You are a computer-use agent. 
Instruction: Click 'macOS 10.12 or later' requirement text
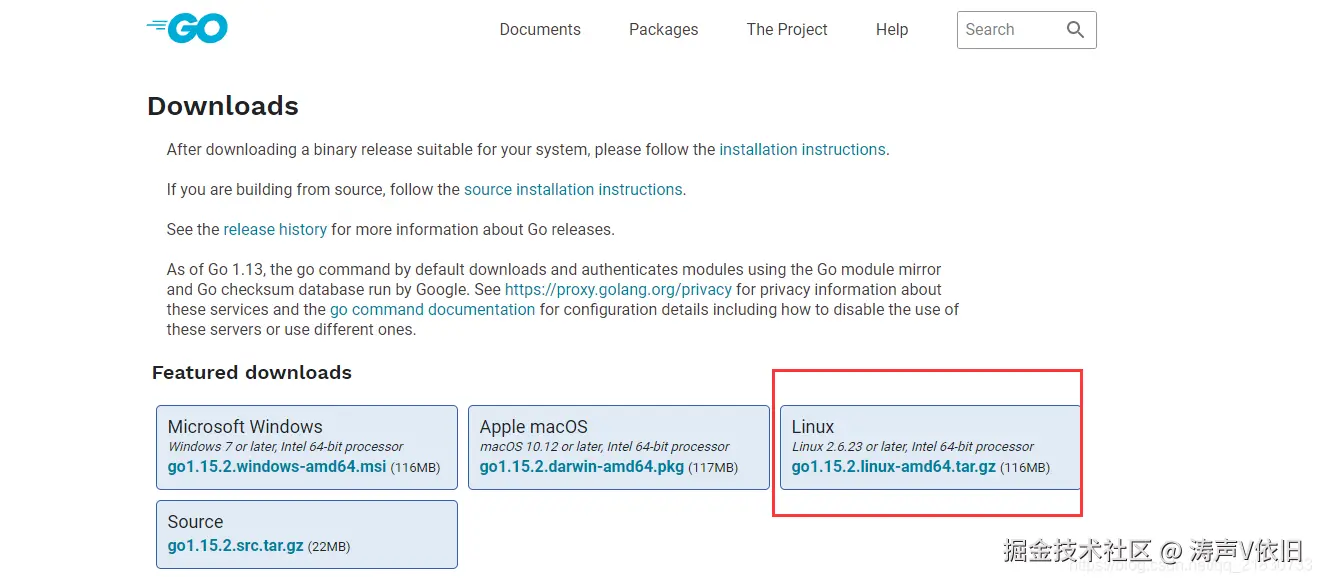click(604, 447)
